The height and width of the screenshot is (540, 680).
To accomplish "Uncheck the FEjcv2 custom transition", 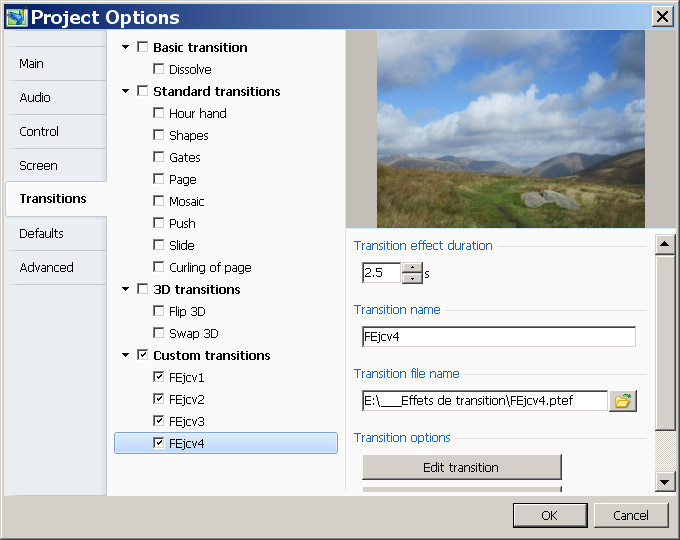I will coord(159,399).
